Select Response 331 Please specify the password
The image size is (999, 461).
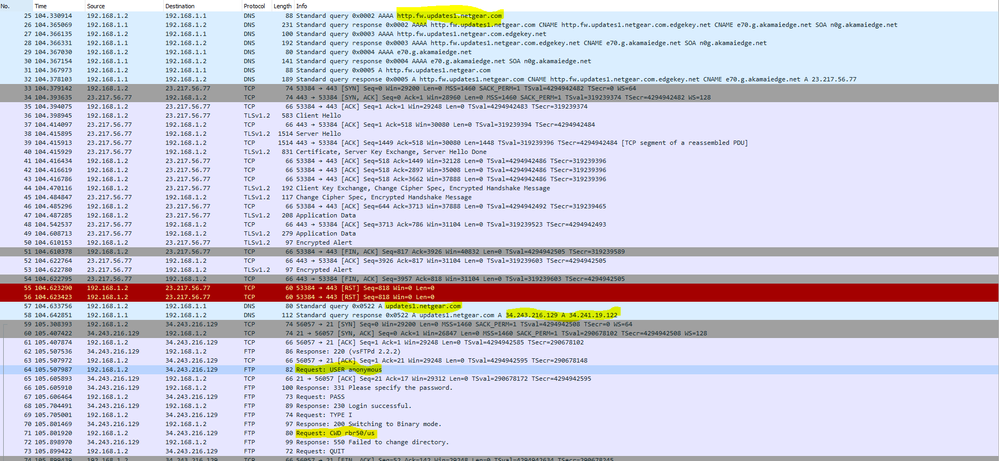[500, 387]
